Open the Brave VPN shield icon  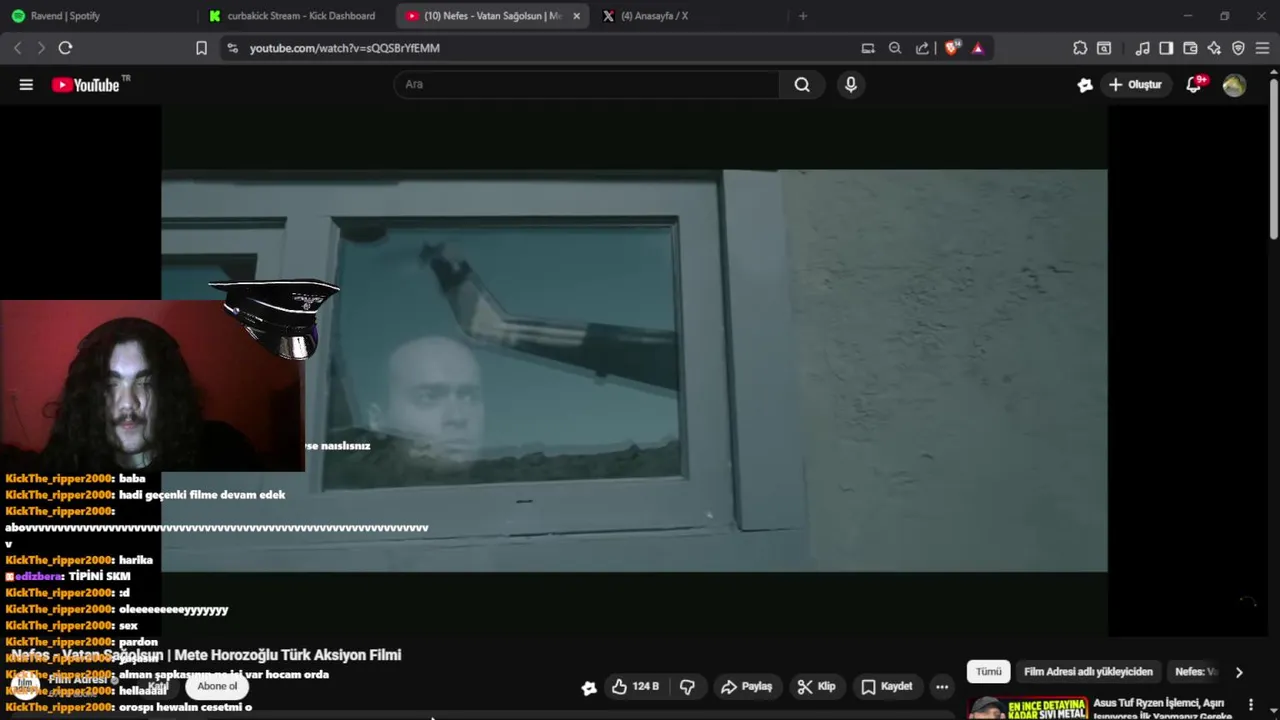pyautogui.click(x=1238, y=48)
